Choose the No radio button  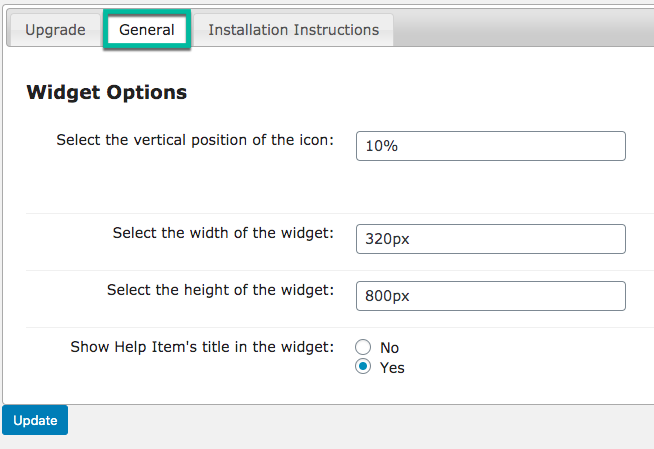click(x=363, y=347)
